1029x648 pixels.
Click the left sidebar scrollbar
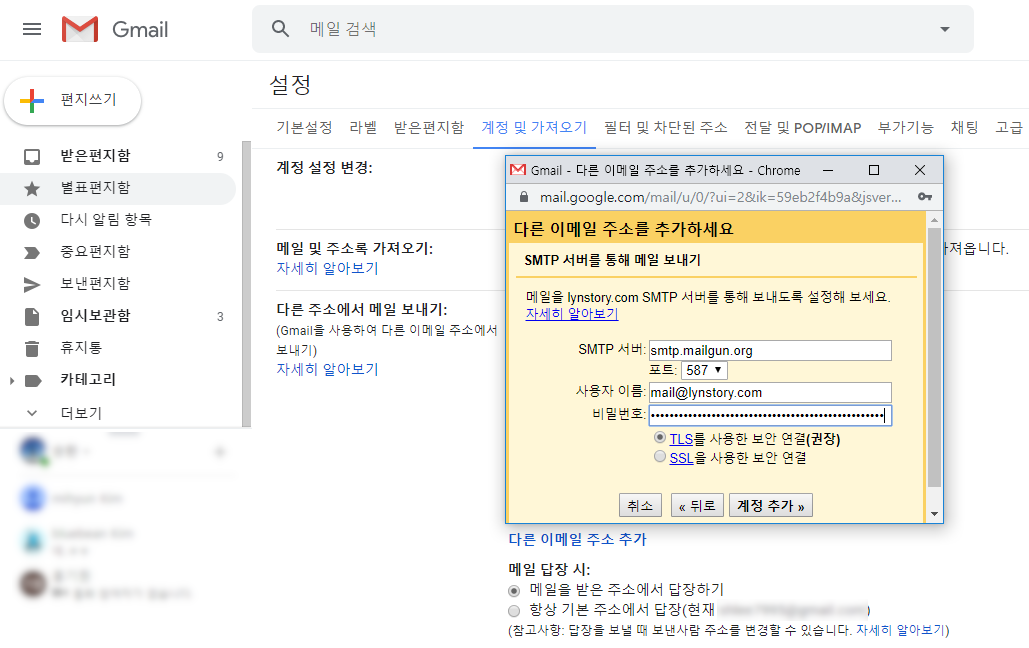point(246,284)
